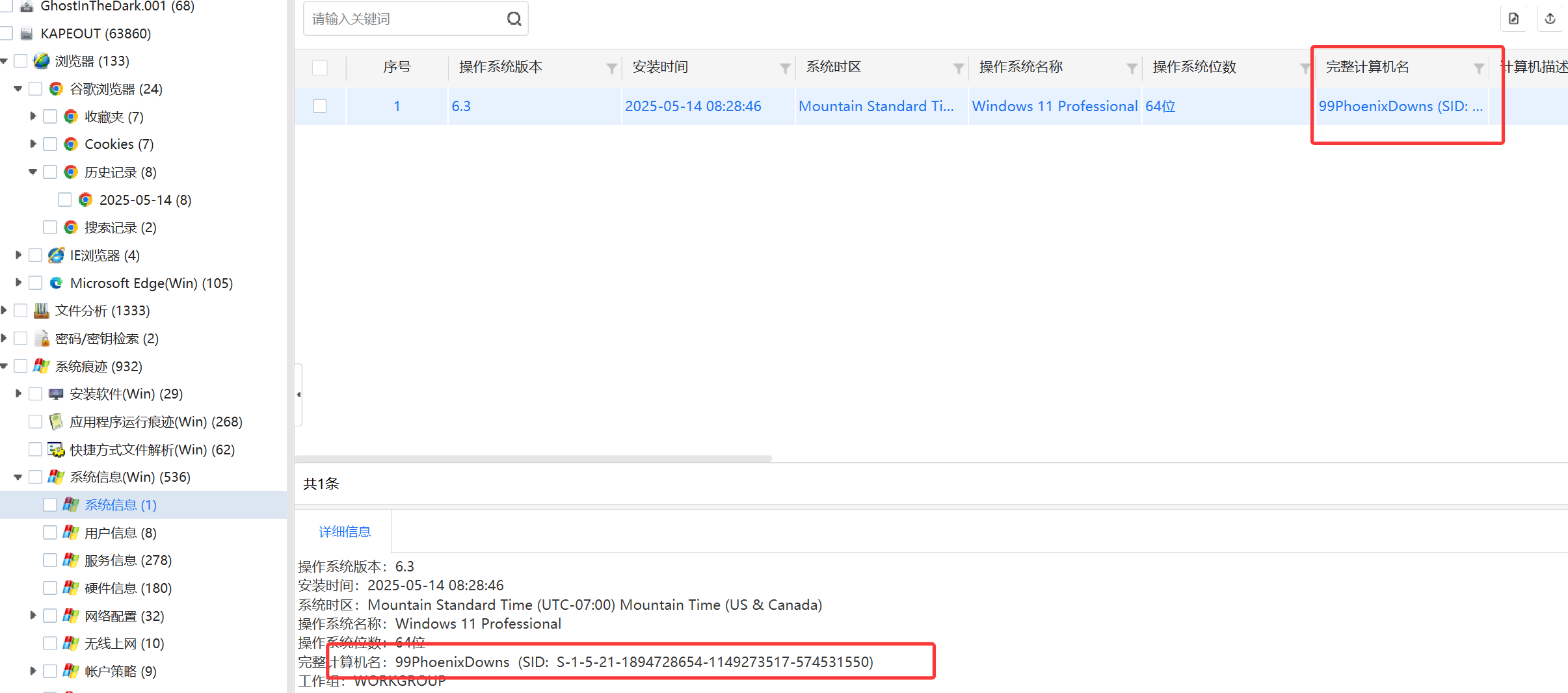Click the Internet Explorer icon for IE浏览器
Screen dimensions: 1568x693
[x=57, y=255]
